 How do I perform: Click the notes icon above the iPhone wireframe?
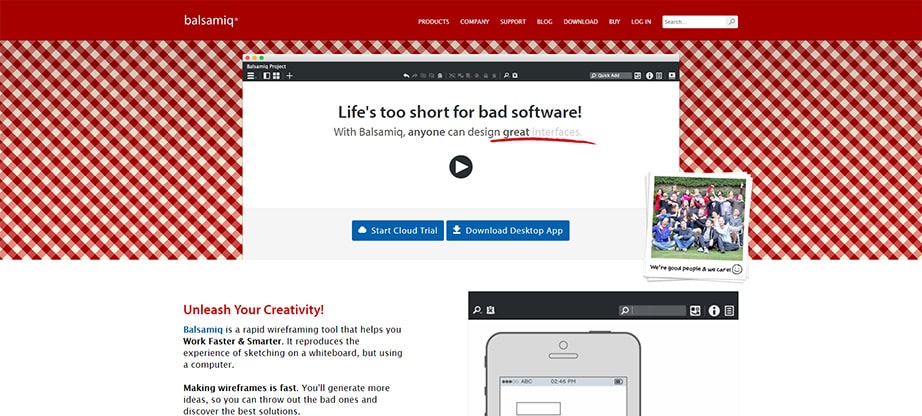click(x=729, y=311)
